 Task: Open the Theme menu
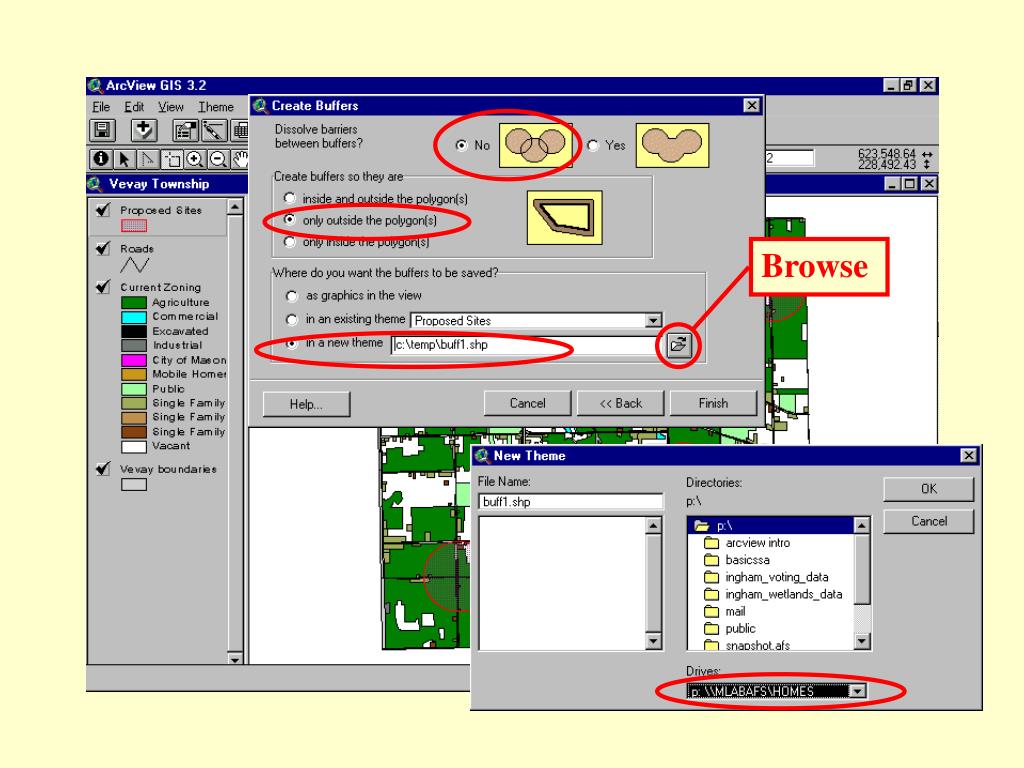coord(216,106)
